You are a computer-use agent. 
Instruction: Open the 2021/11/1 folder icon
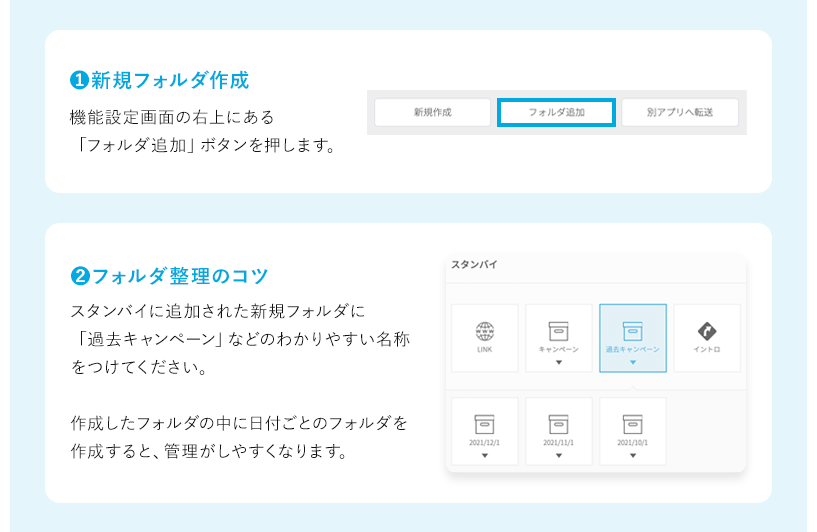(559, 424)
